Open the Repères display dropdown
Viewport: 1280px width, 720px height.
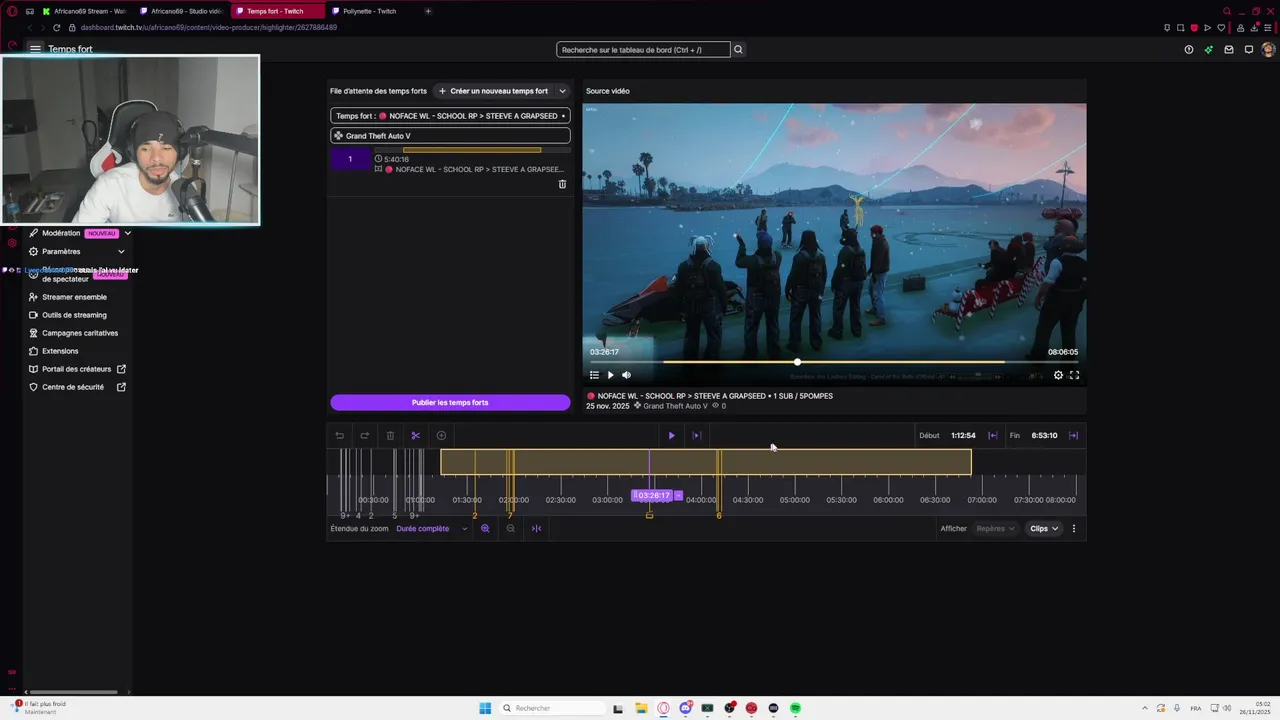[995, 528]
